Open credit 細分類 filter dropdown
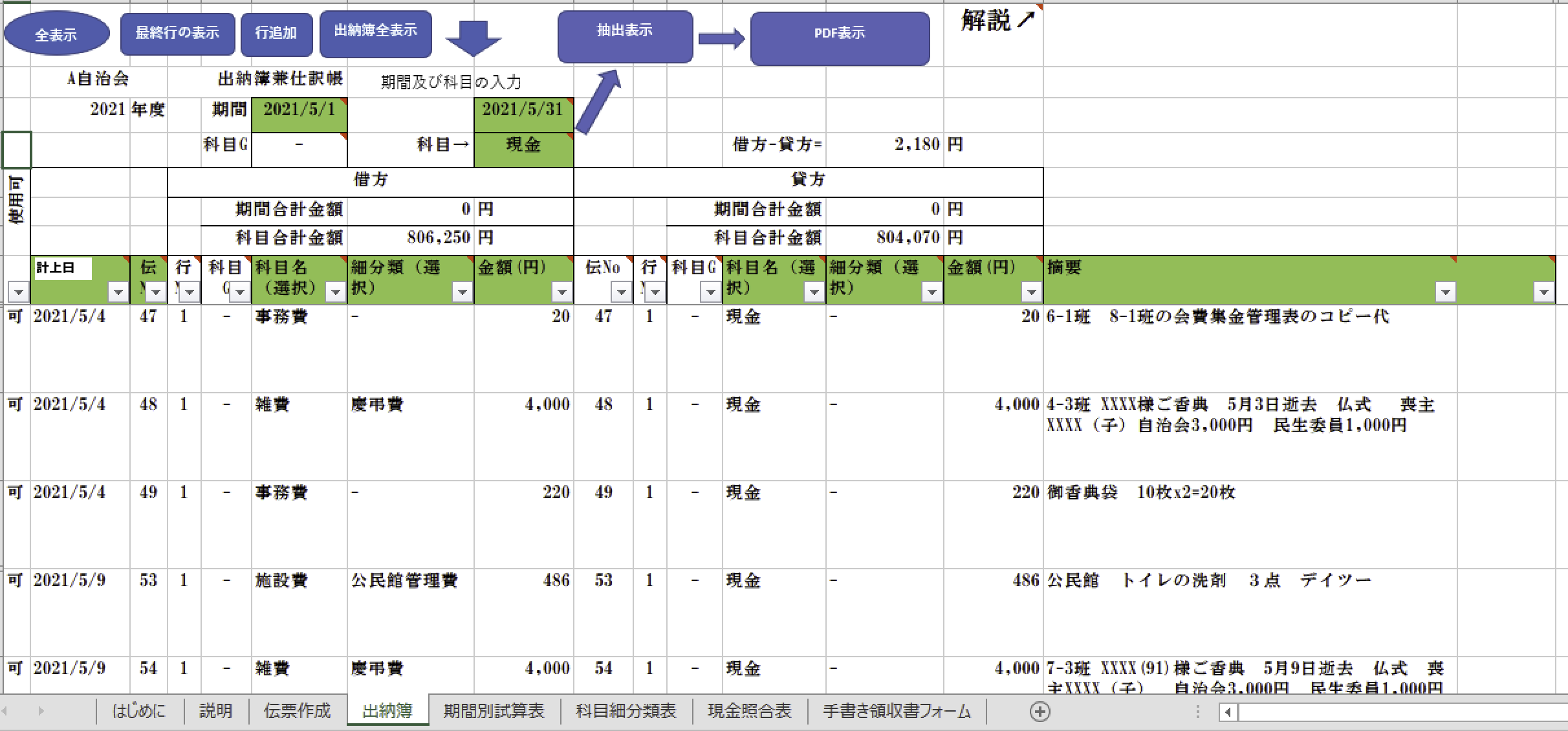The height and width of the screenshot is (731, 1568). point(931,292)
